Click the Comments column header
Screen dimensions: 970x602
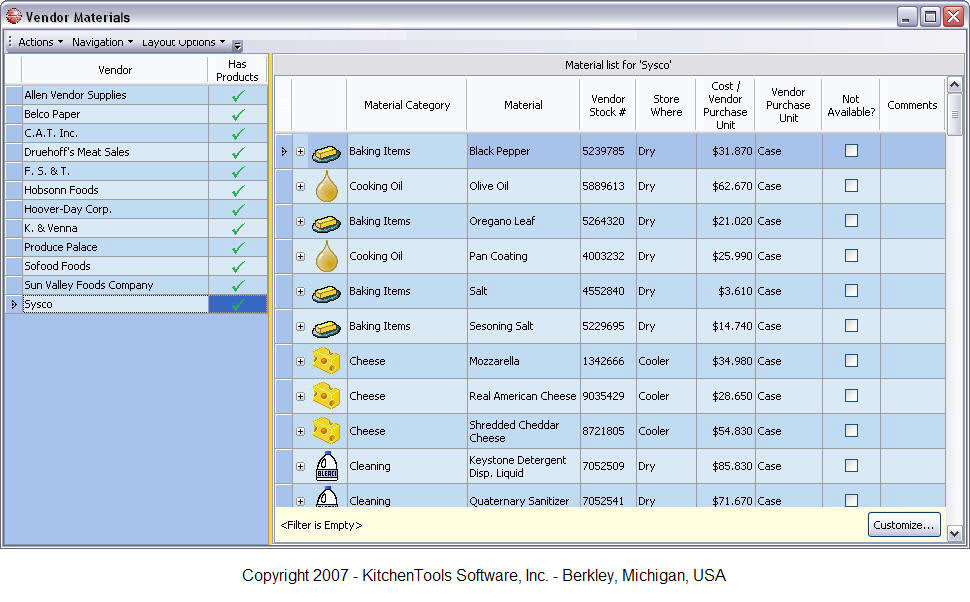pyautogui.click(x=912, y=105)
